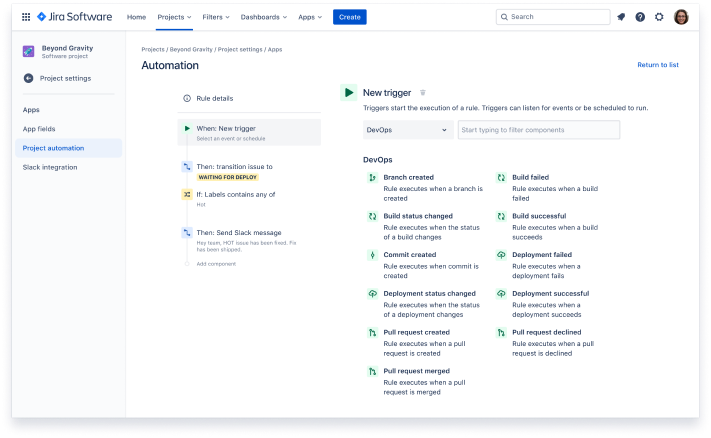The image size is (711, 438).
Task: Click the Return to list link
Action: point(657,65)
